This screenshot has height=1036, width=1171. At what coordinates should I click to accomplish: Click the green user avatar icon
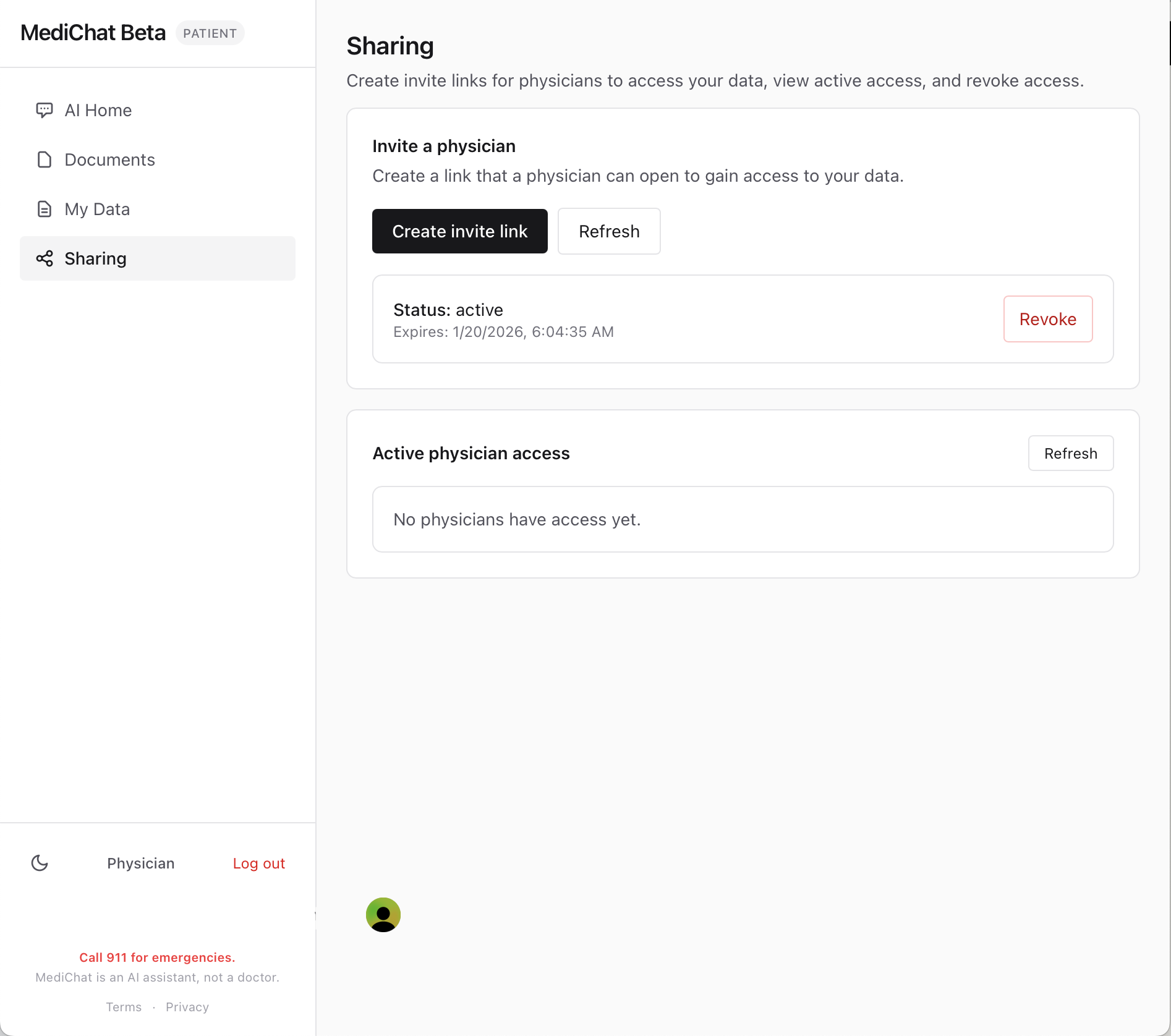[383, 915]
